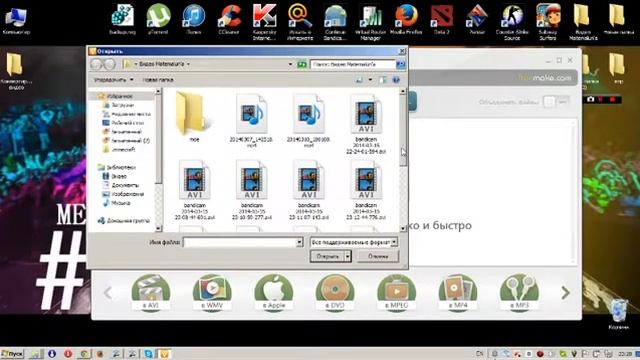Viewport: 640px width, 360px height.
Task: Open Counter-Strike Source desktop shortcut
Action: tap(512, 22)
